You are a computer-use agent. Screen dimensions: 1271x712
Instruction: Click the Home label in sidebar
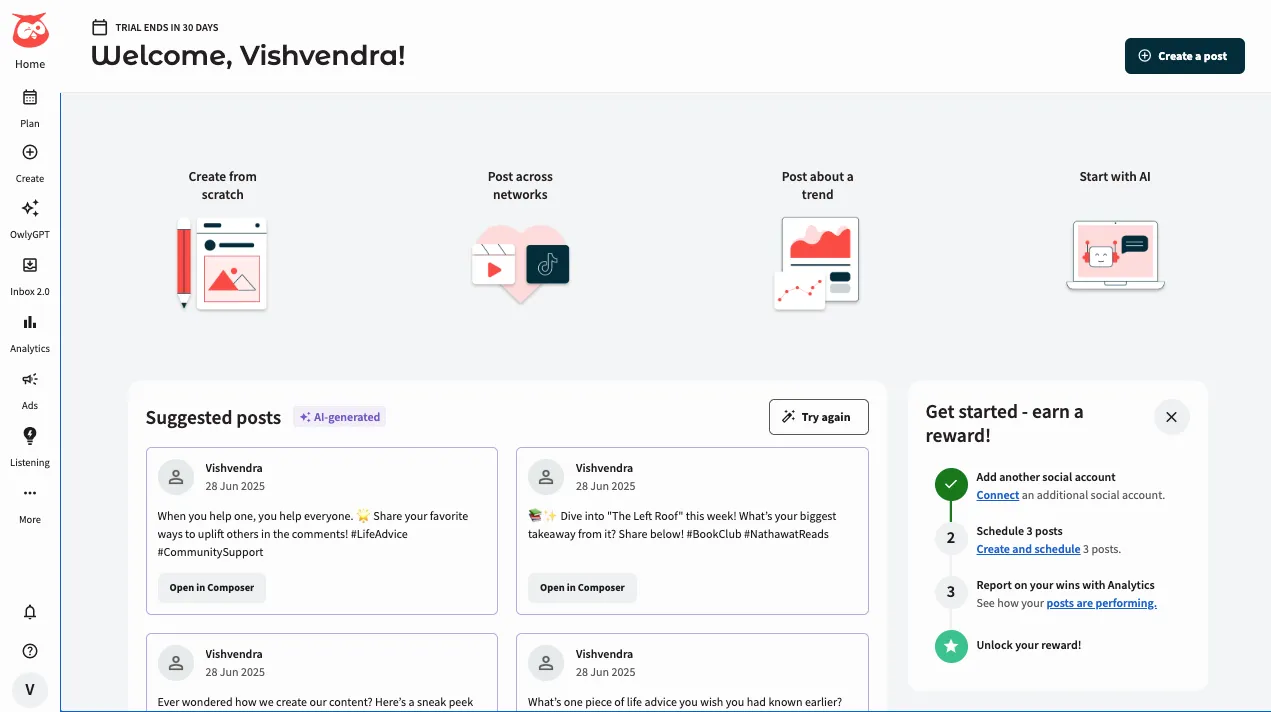point(30,64)
